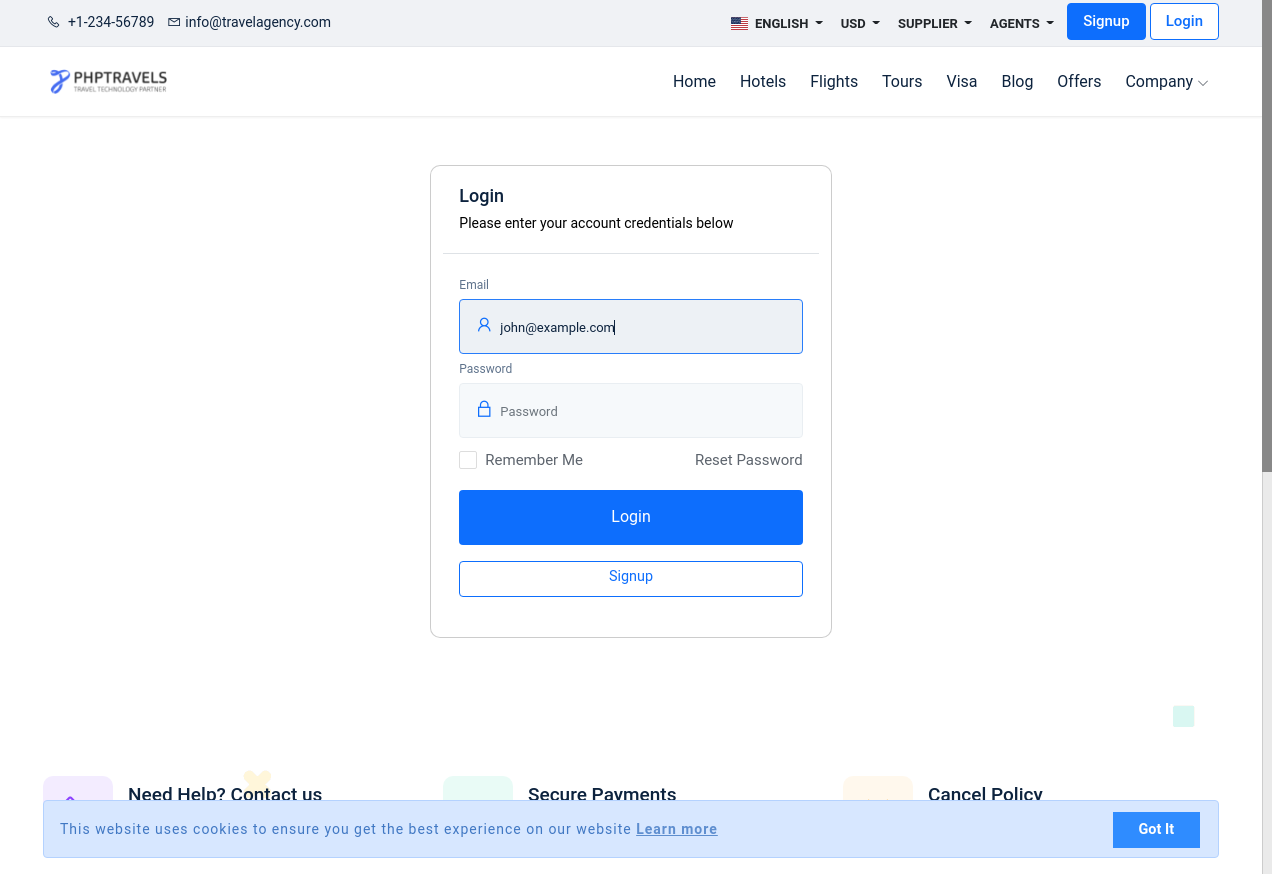The height and width of the screenshot is (874, 1272).
Task: Click the US flag language icon
Action: pos(739,23)
